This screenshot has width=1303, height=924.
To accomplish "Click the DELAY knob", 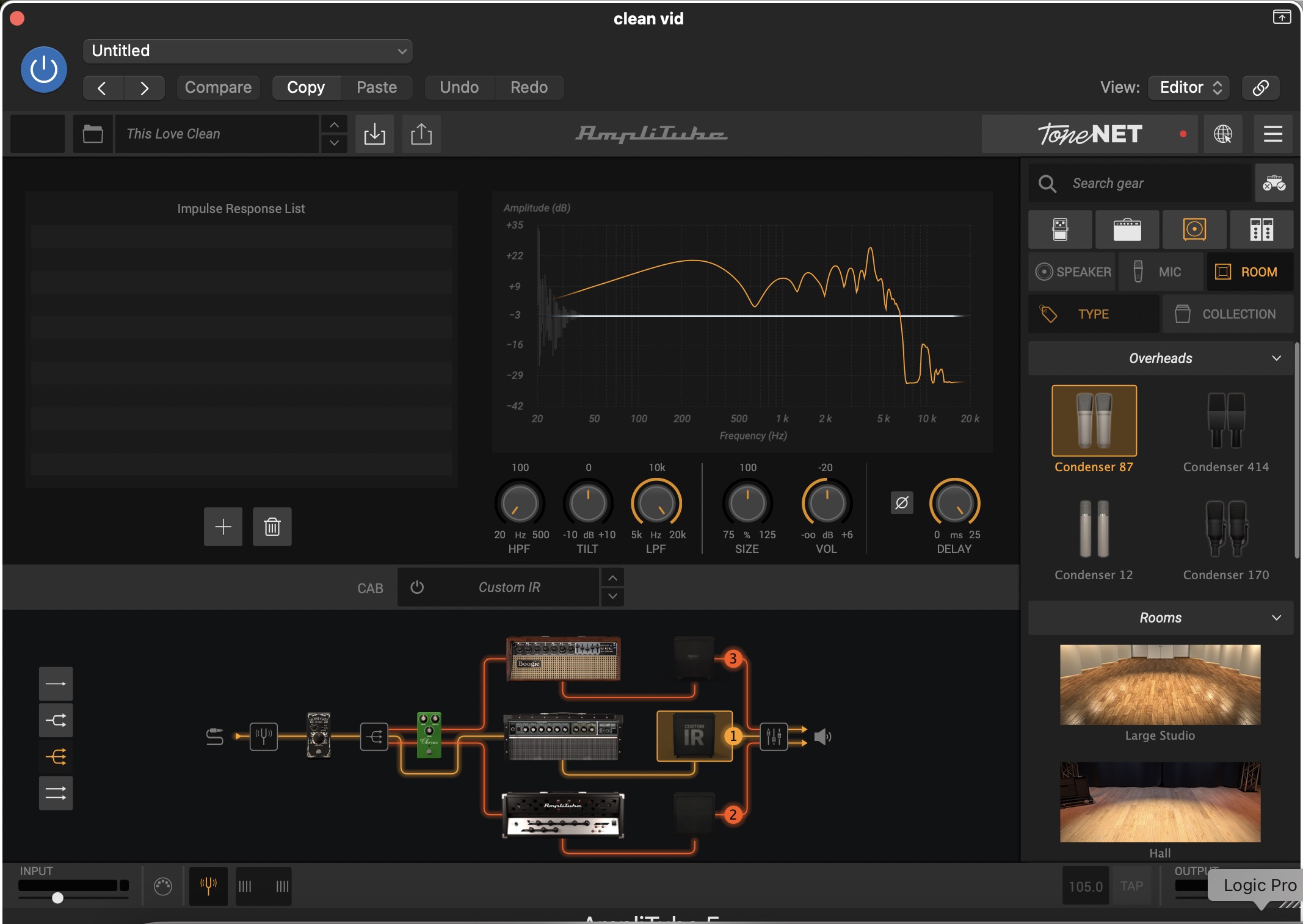I will (955, 504).
